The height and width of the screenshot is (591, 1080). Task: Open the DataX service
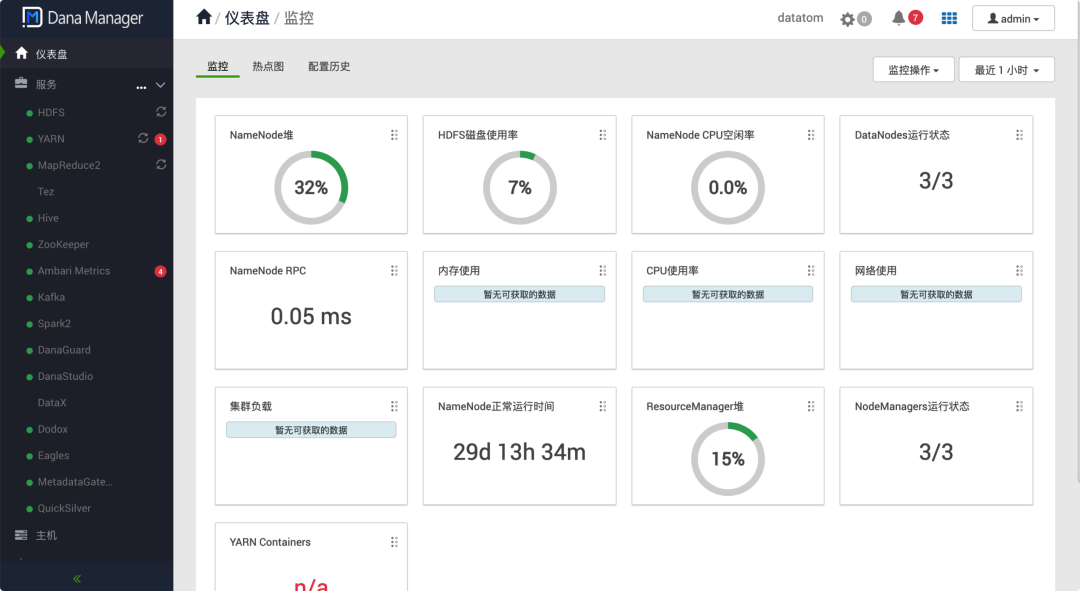tap(52, 403)
